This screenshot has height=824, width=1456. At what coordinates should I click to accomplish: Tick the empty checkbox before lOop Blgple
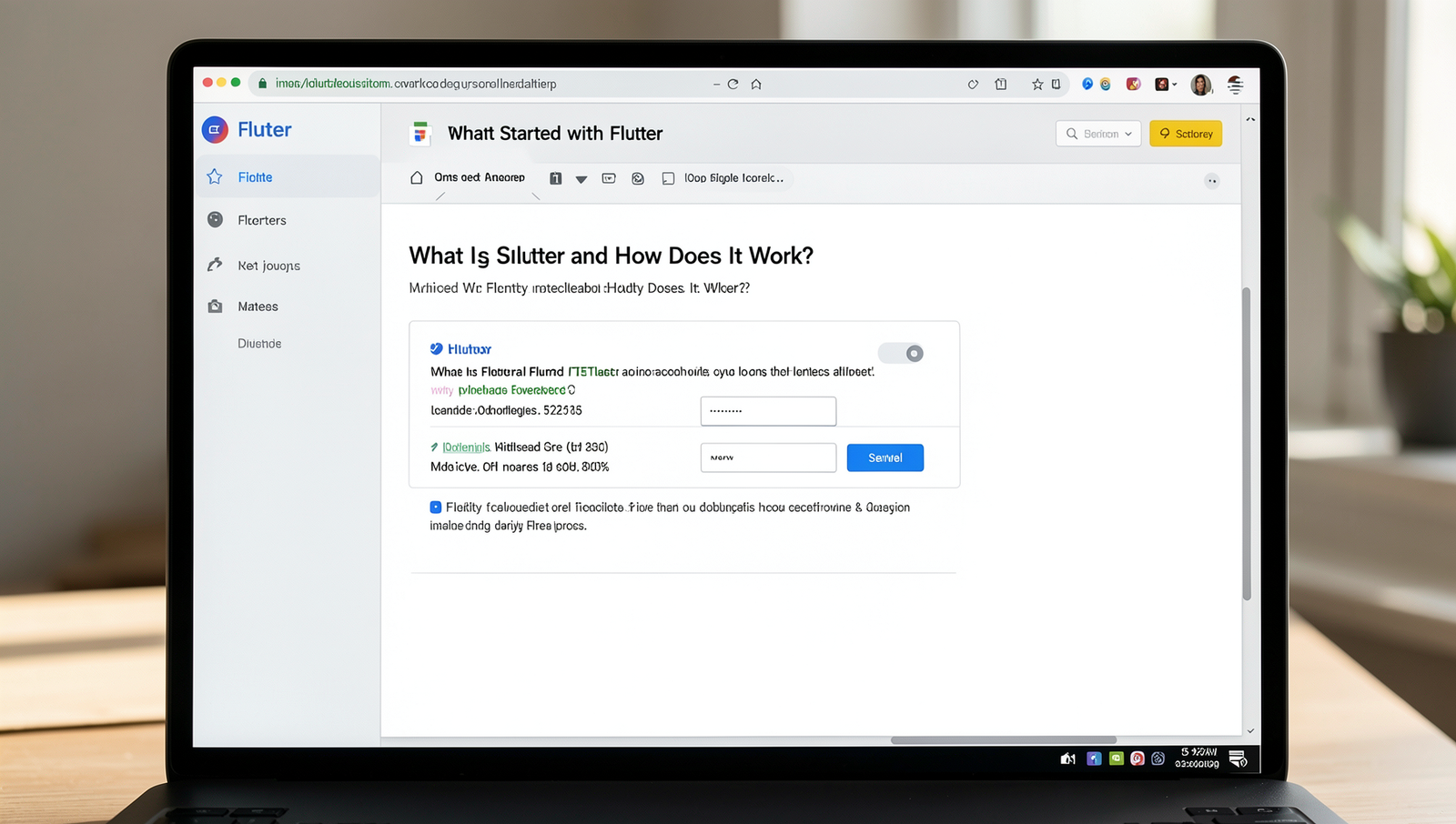click(x=668, y=178)
